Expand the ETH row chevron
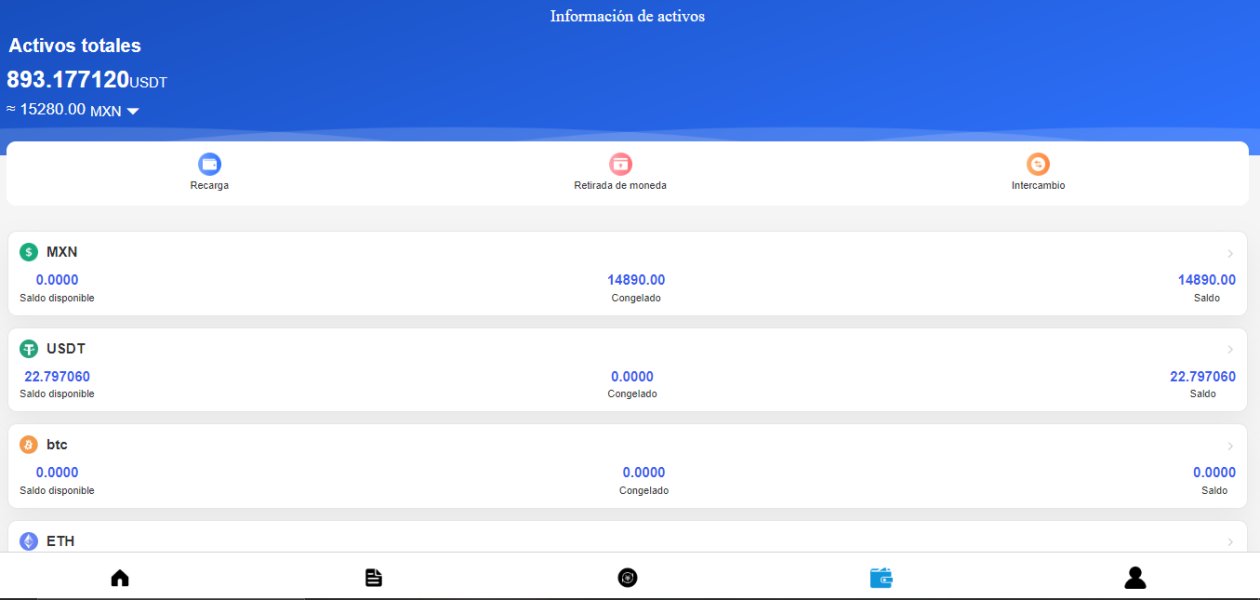 pos(1231,542)
